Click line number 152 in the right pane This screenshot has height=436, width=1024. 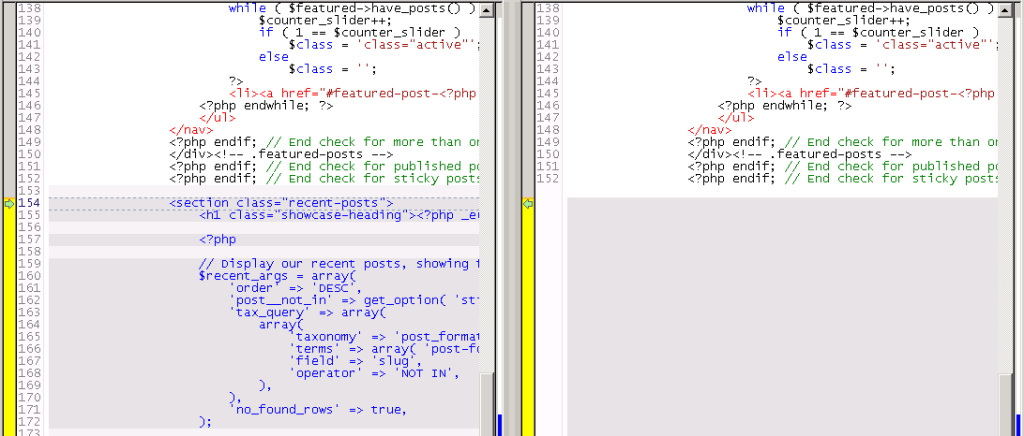click(x=547, y=179)
